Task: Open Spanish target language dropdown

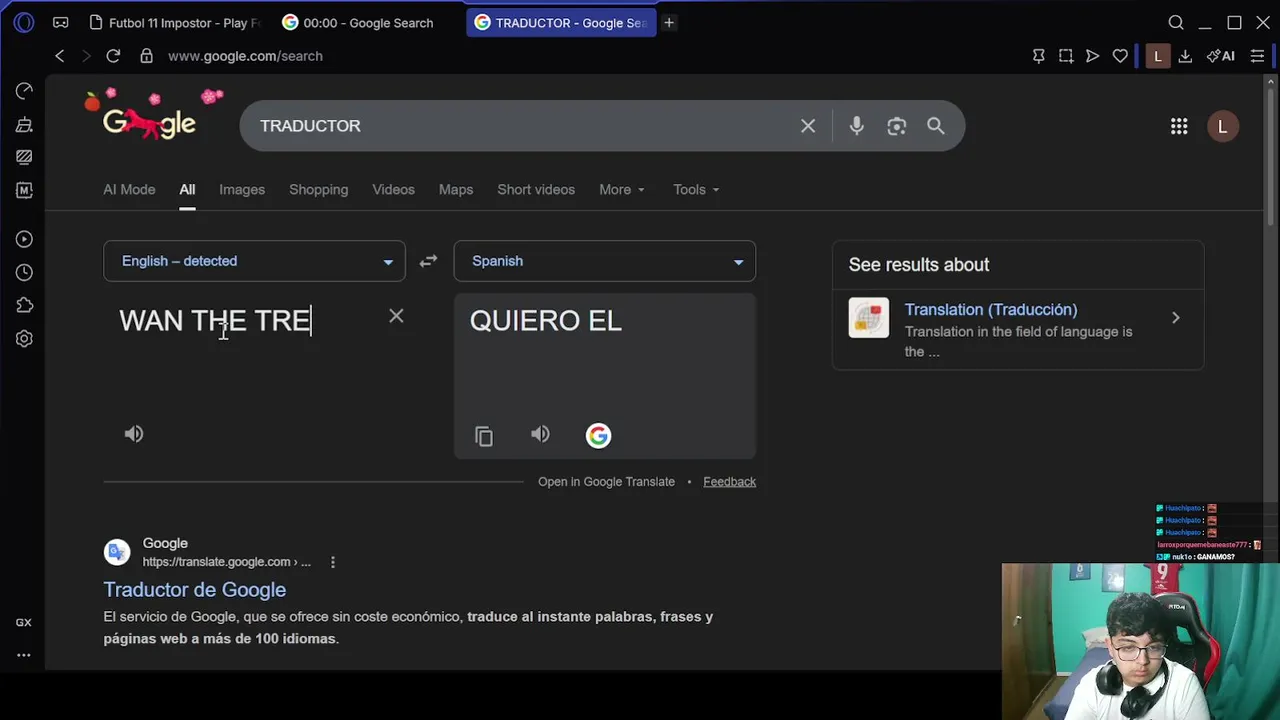Action: point(605,261)
